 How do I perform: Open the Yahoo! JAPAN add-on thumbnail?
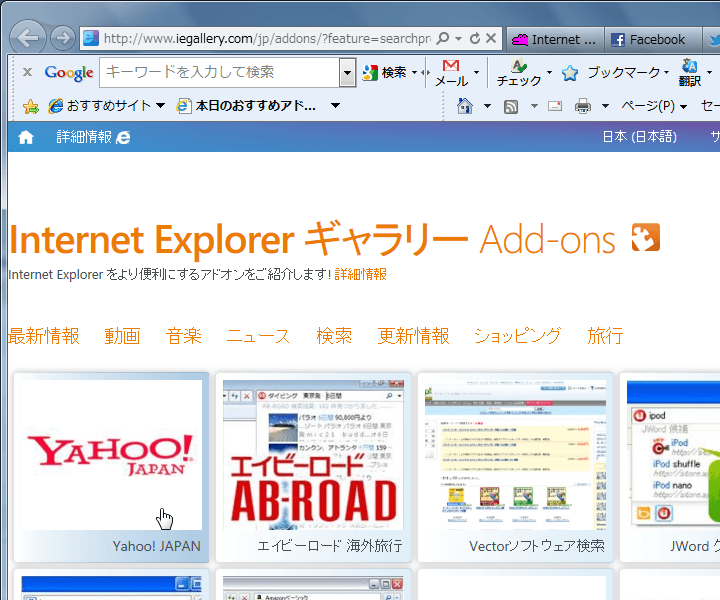point(111,467)
